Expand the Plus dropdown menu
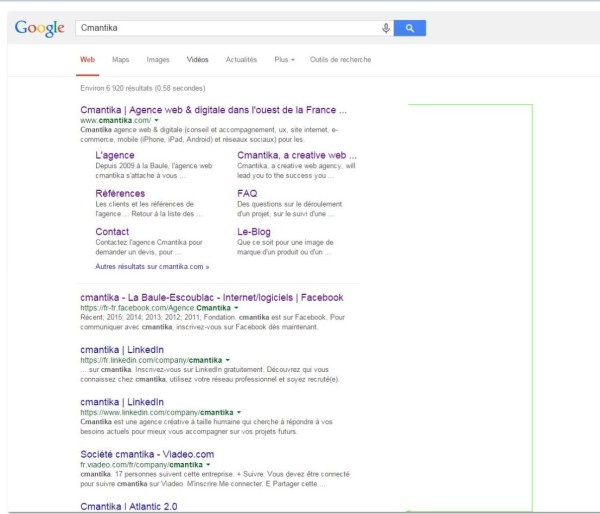Viewport: 600px width, 514px height. (284, 59)
